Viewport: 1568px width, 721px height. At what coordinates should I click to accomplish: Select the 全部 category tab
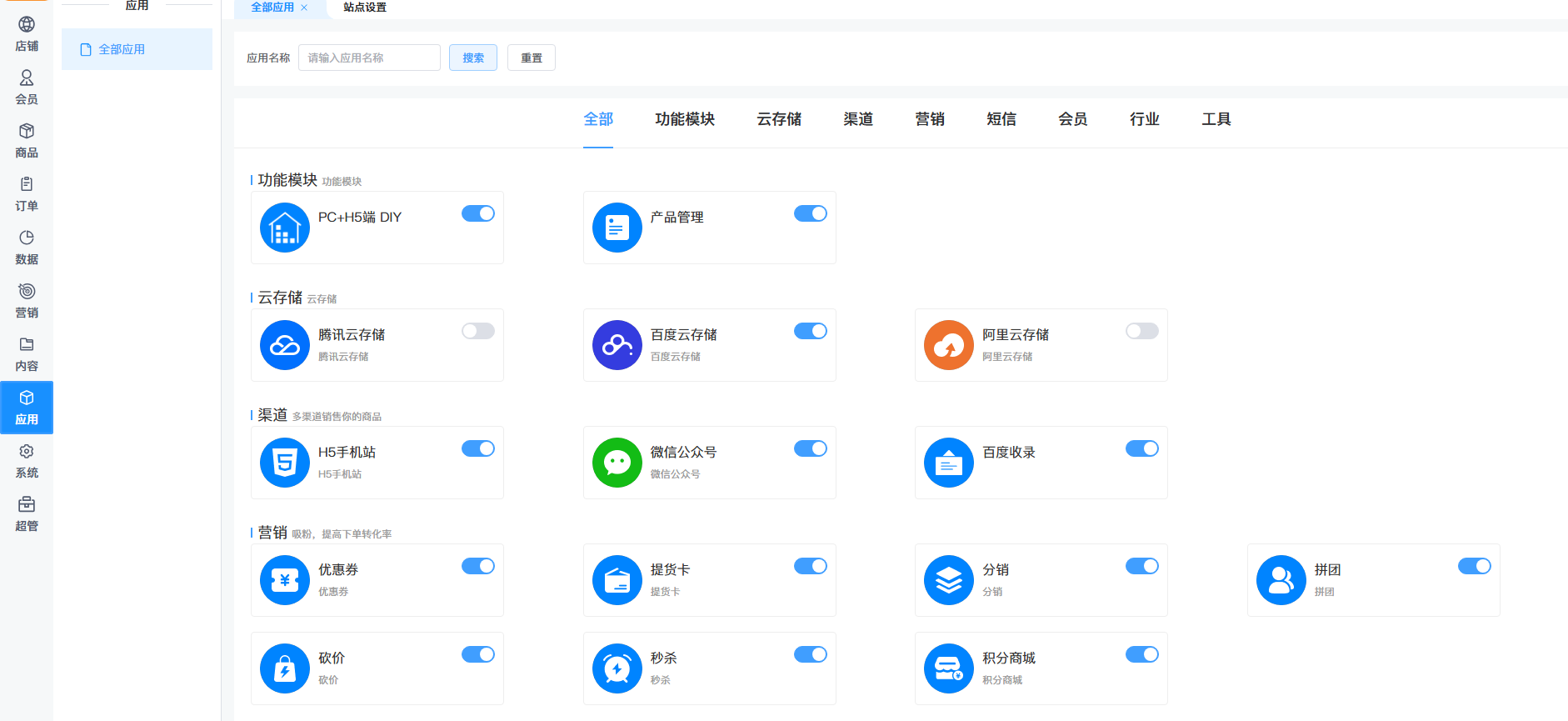coord(598,119)
